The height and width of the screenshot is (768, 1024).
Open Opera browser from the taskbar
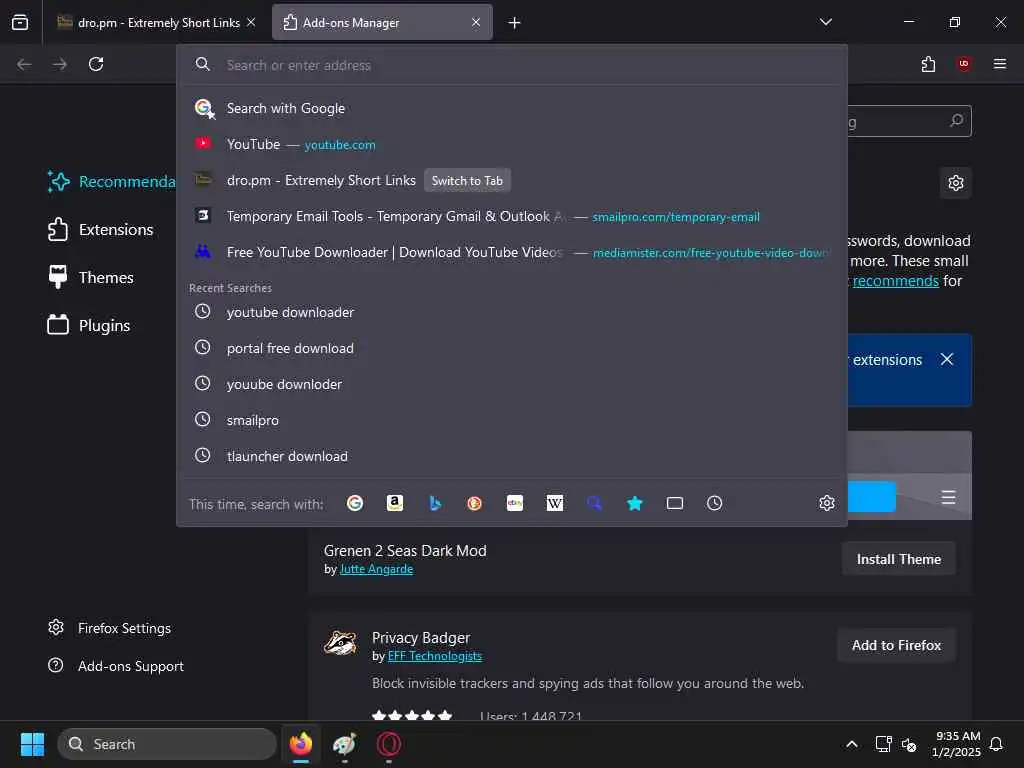[x=389, y=744]
